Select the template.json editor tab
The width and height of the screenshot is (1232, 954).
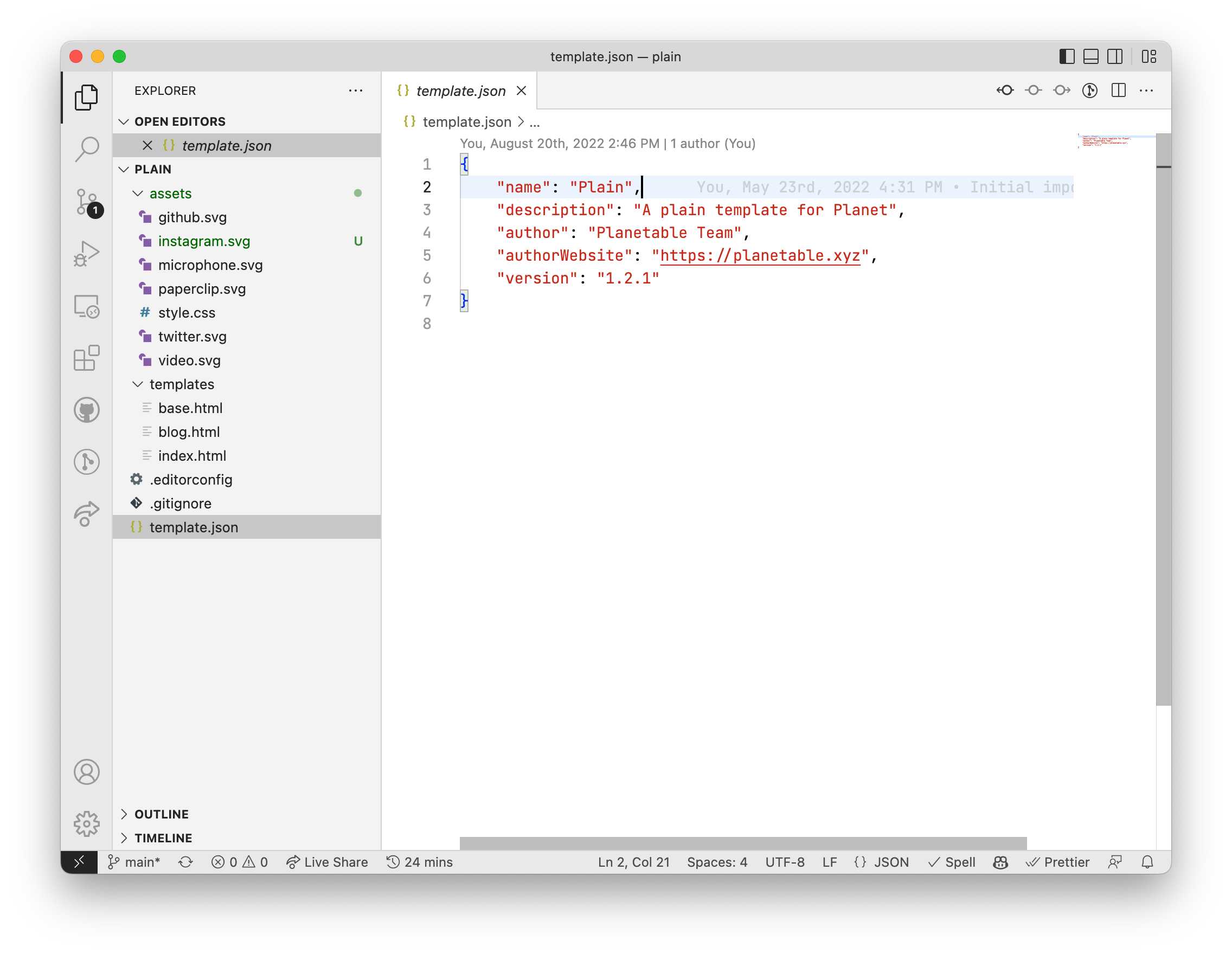[x=460, y=91]
